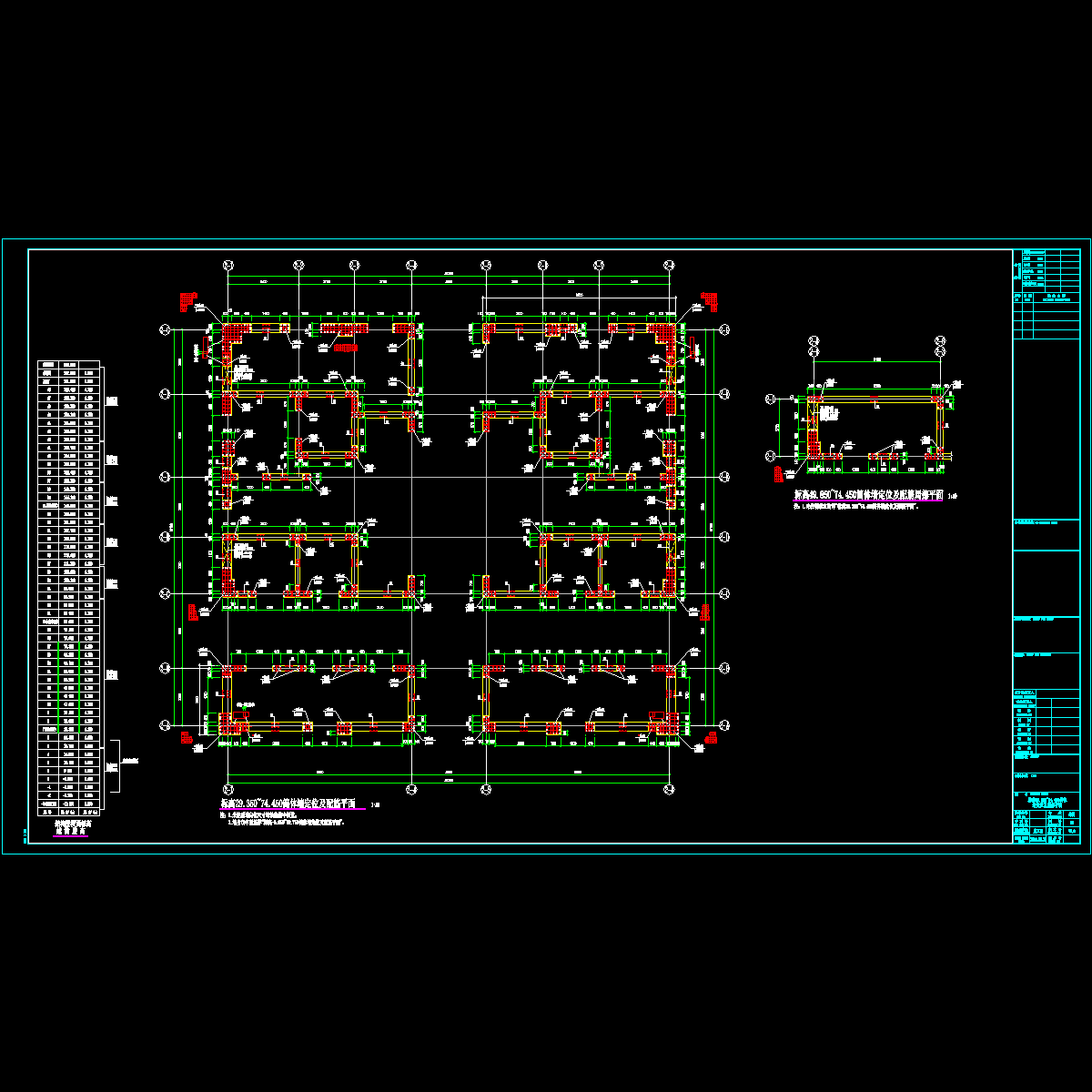Click the top-left grid axis bubble of main plan
The image size is (1092, 1092).
coord(228,264)
